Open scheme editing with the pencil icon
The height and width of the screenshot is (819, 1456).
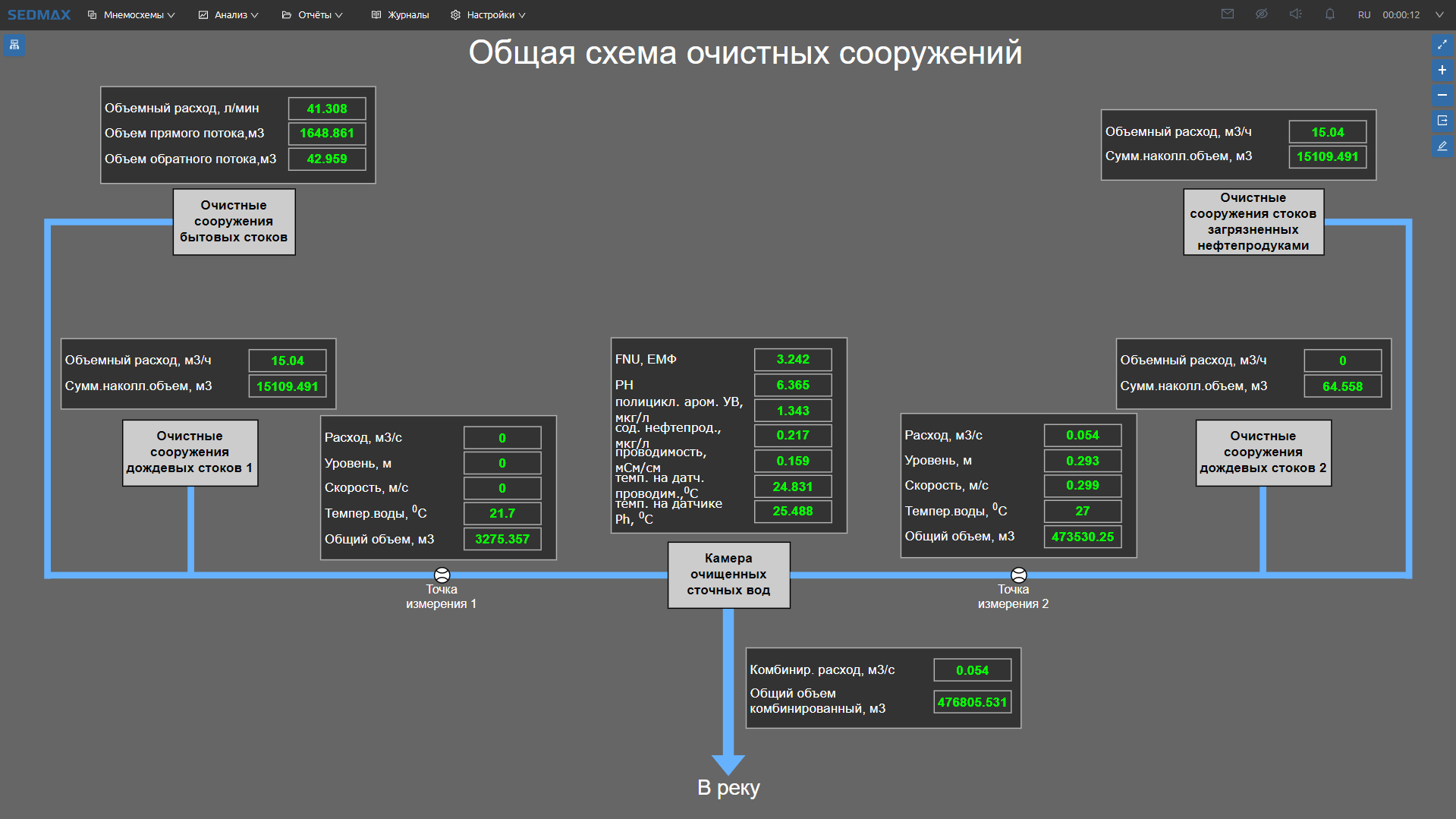click(x=1442, y=146)
